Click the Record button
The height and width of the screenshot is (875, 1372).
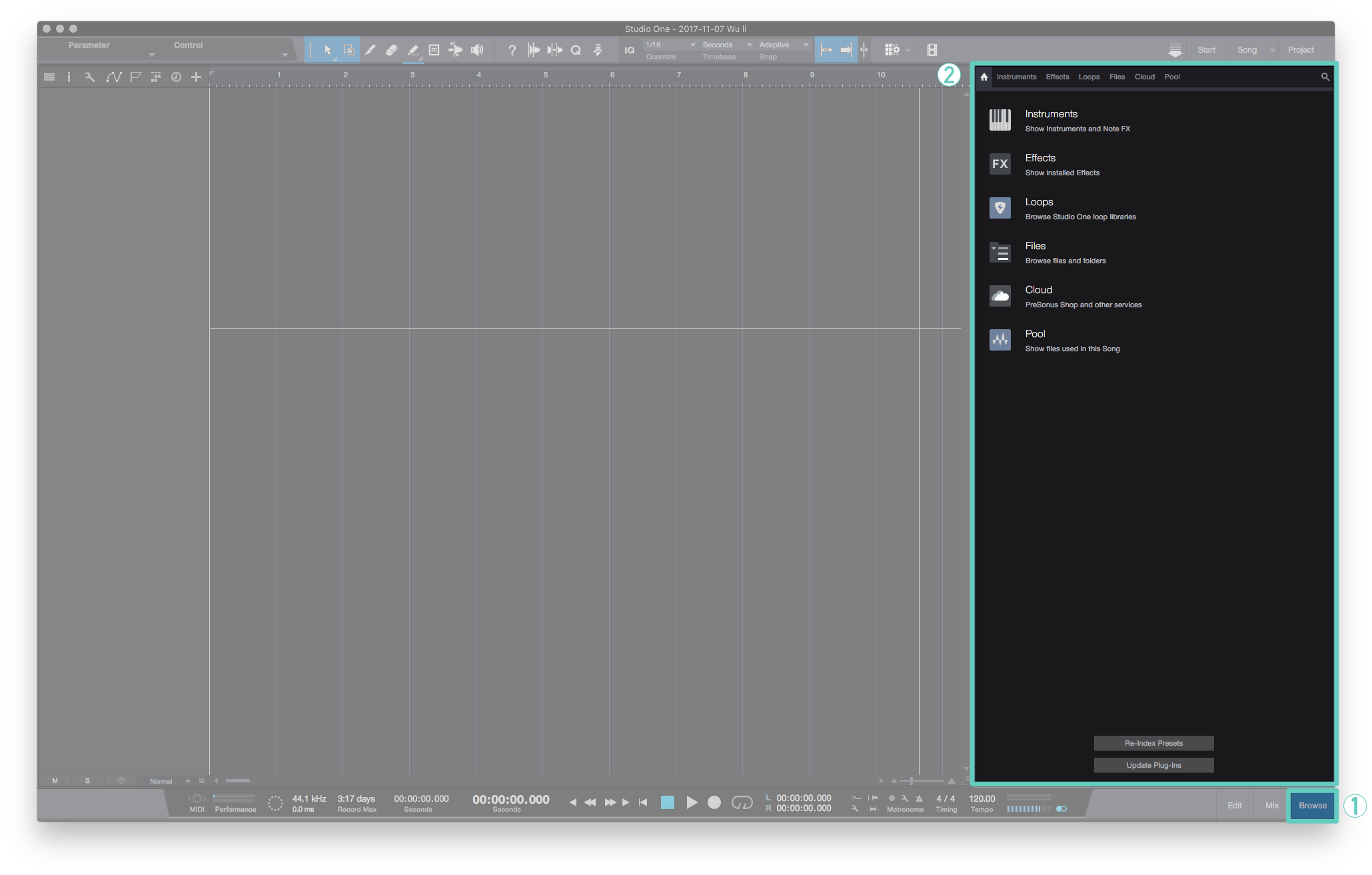[x=714, y=802]
